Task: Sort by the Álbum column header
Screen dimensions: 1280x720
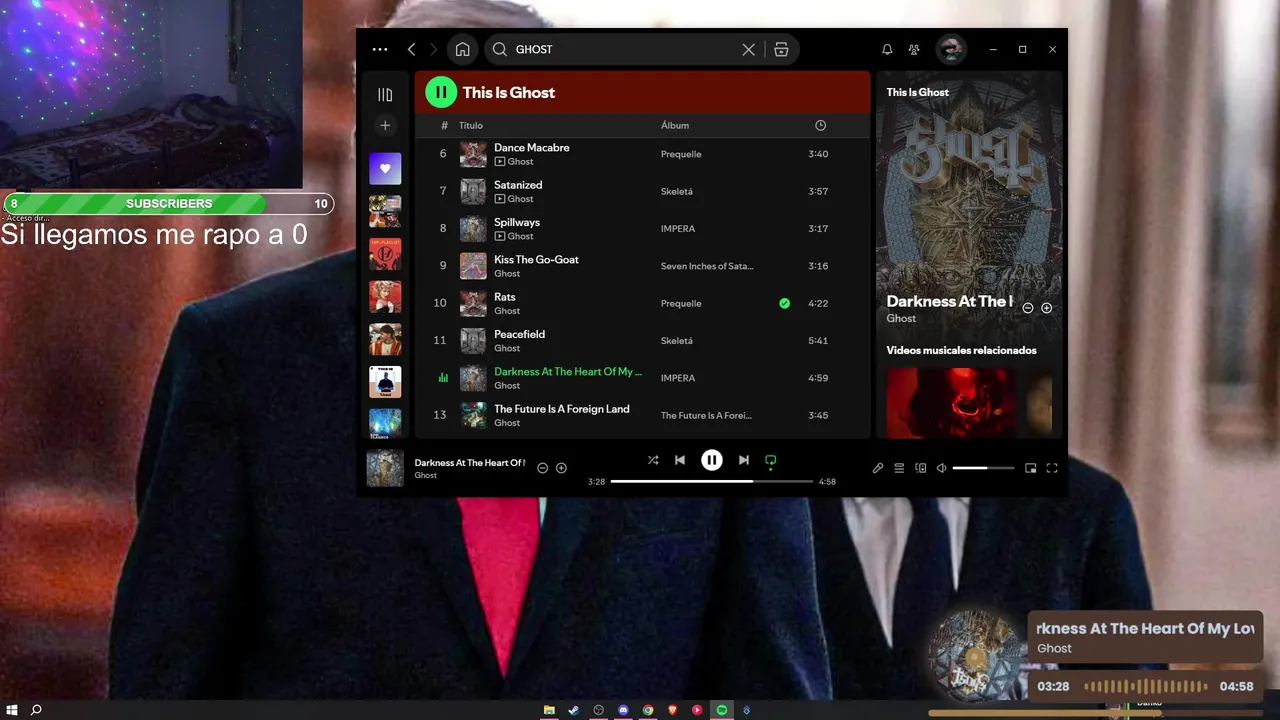Action: click(675, 125)
